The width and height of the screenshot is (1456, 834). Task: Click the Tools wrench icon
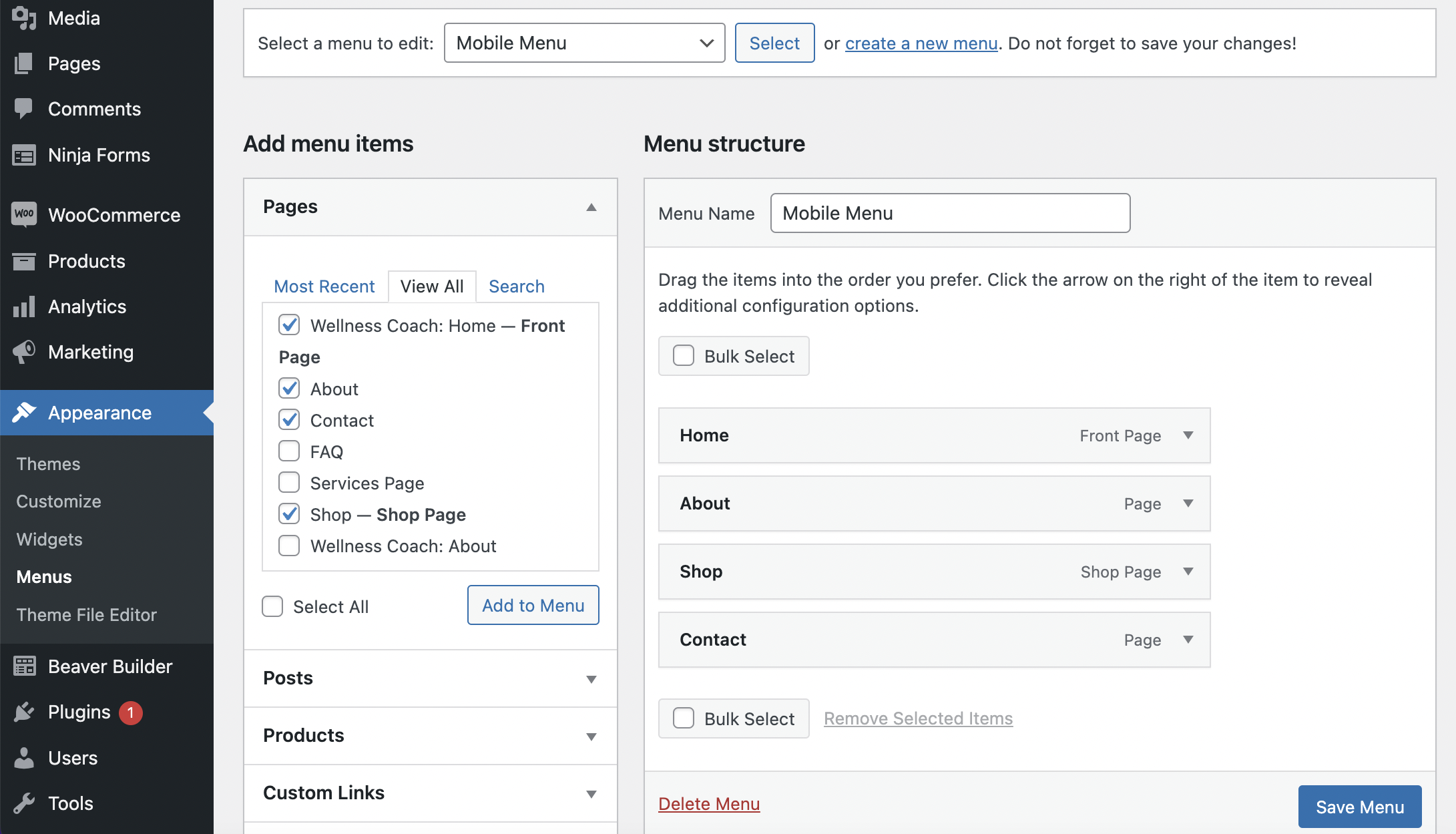(24, 803)
